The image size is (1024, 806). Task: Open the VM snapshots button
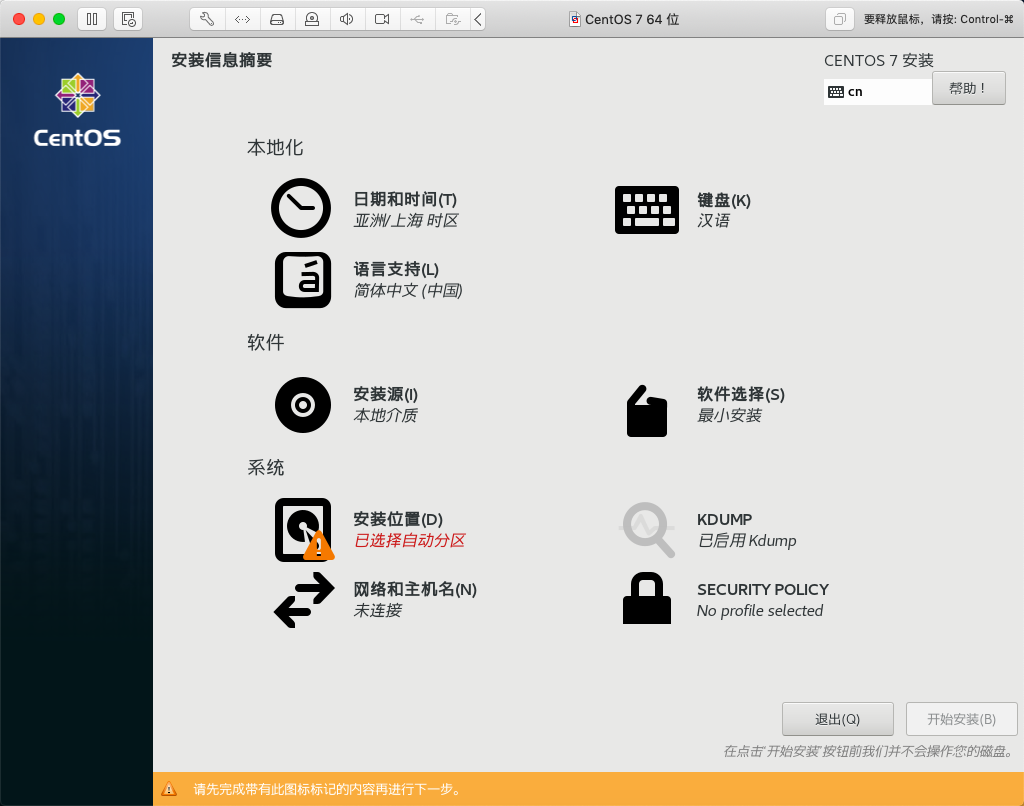pyautogui.click(x=128, y=19)
